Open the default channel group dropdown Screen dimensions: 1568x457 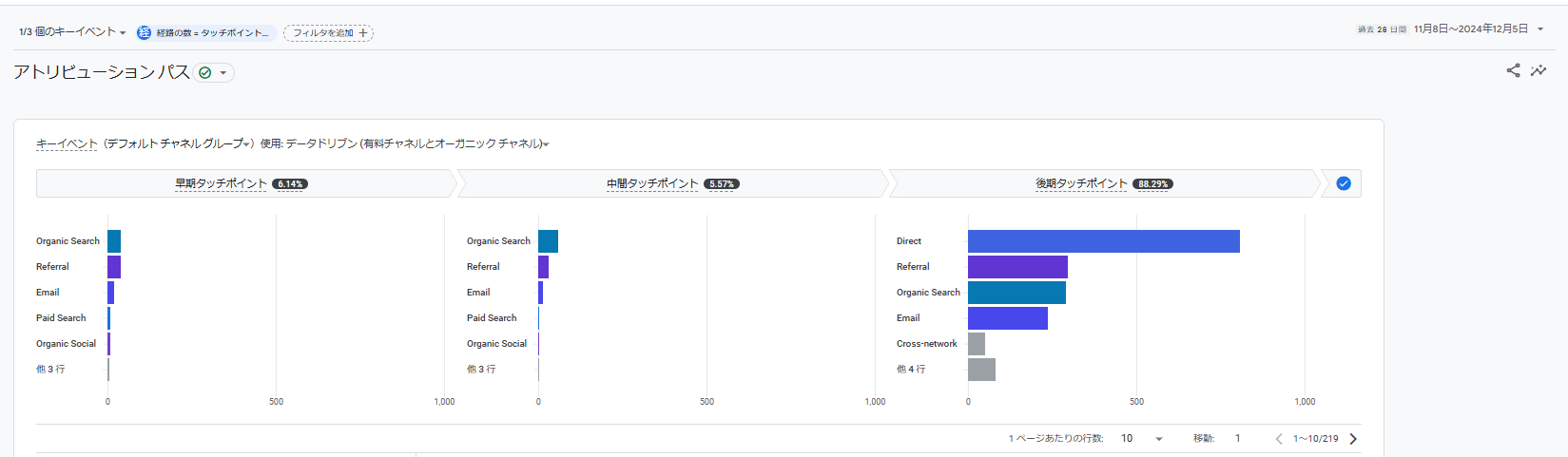click(179, 143)
